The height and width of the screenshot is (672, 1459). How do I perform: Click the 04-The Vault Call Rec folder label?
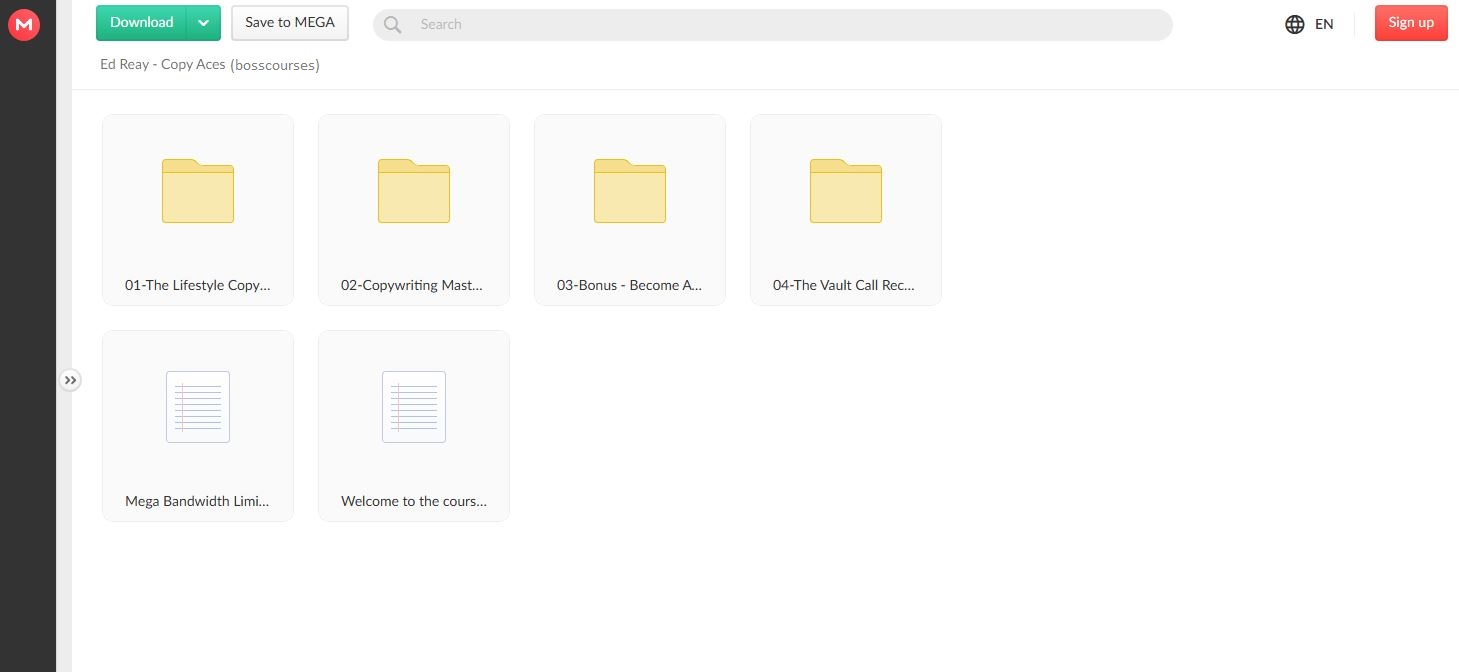846,285
